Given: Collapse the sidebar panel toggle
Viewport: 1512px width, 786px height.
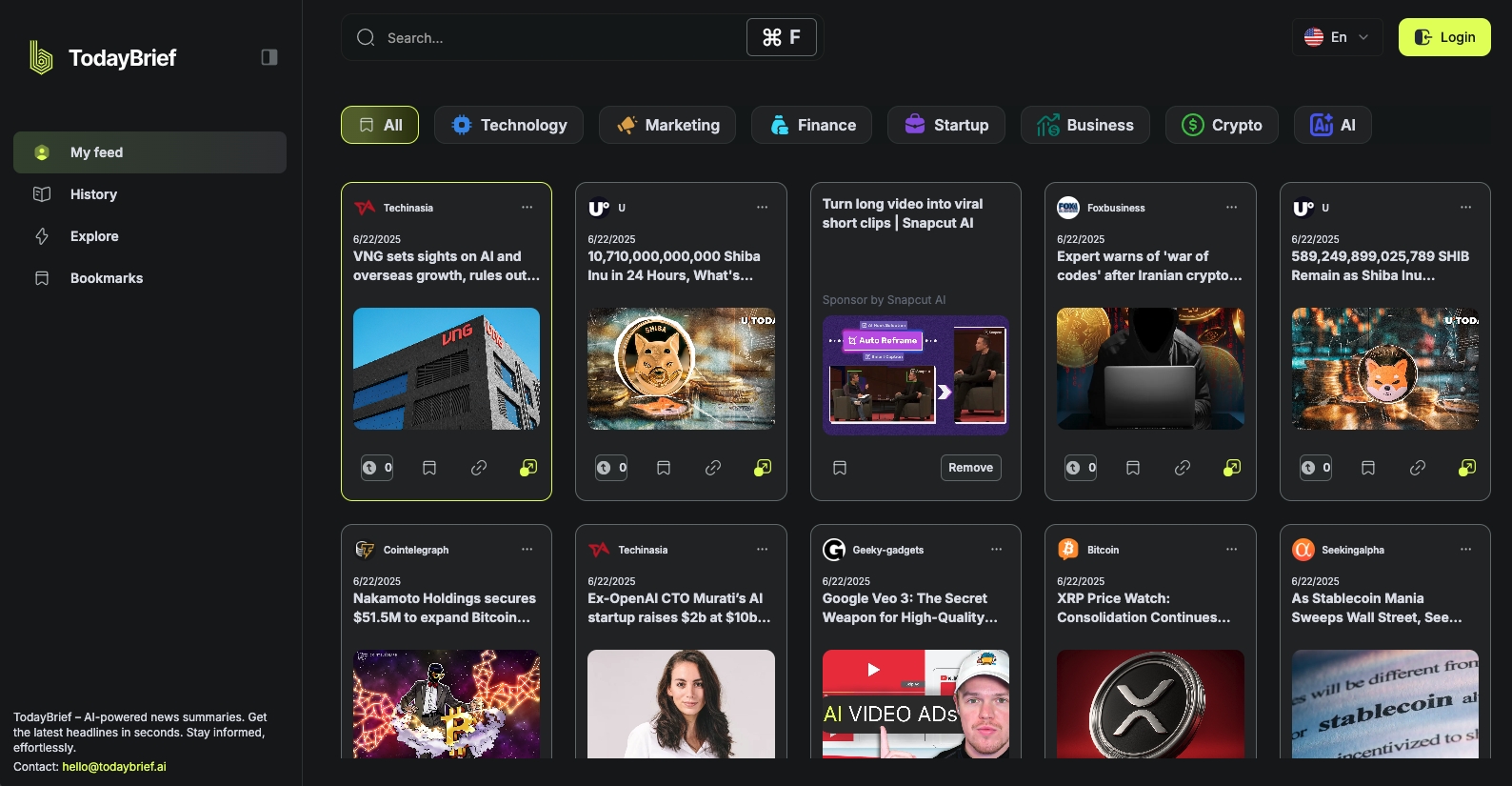Looking at the screenshot, I should point(269,57).
